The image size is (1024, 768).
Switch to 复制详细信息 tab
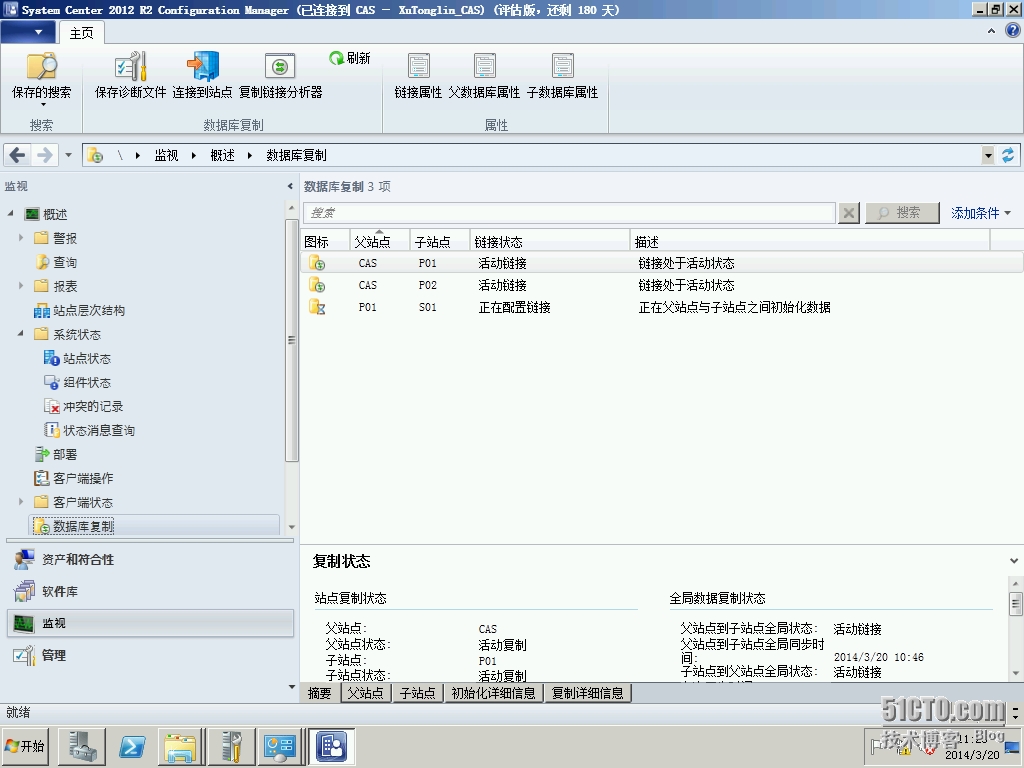(588, 694)
